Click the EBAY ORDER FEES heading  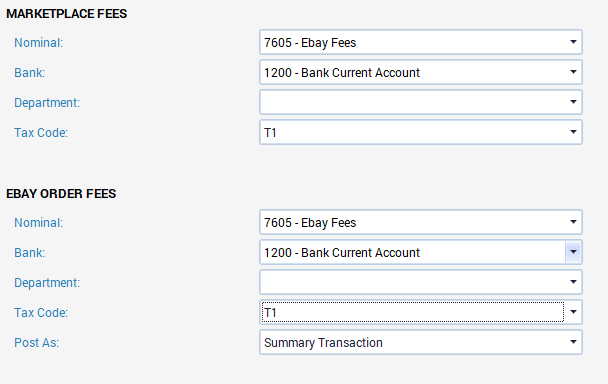tap(61, 194)
